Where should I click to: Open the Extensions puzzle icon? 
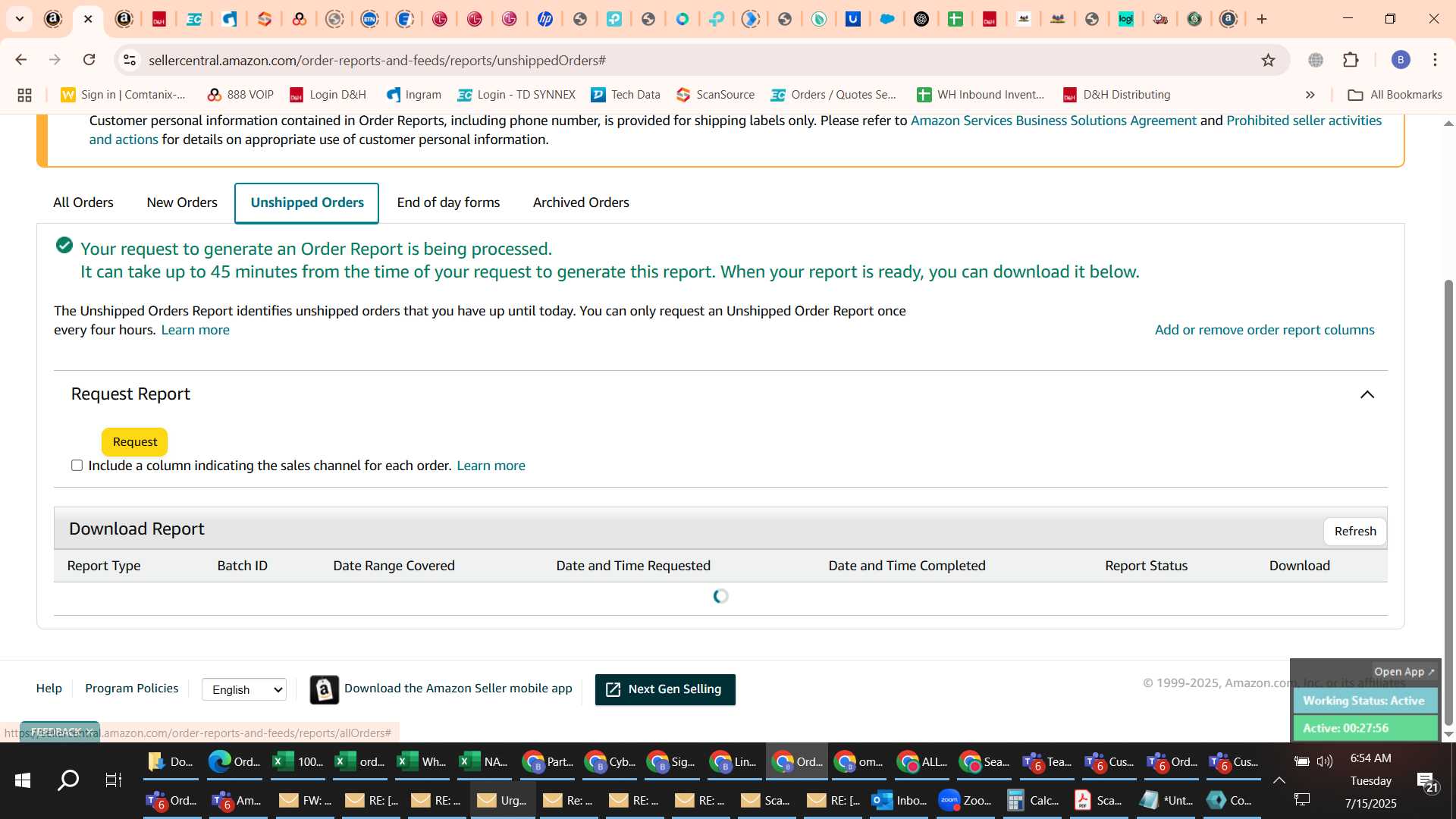point(1351,60)
